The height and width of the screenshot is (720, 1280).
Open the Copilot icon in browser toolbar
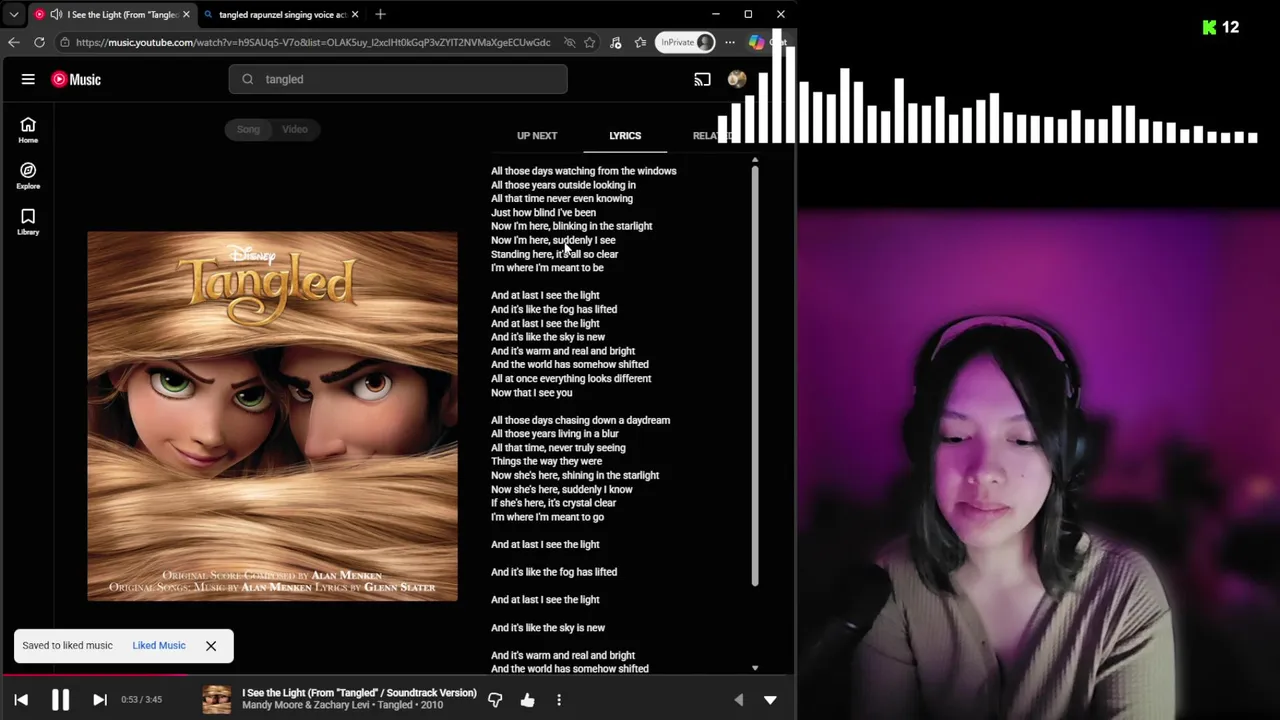coord(757,42)
